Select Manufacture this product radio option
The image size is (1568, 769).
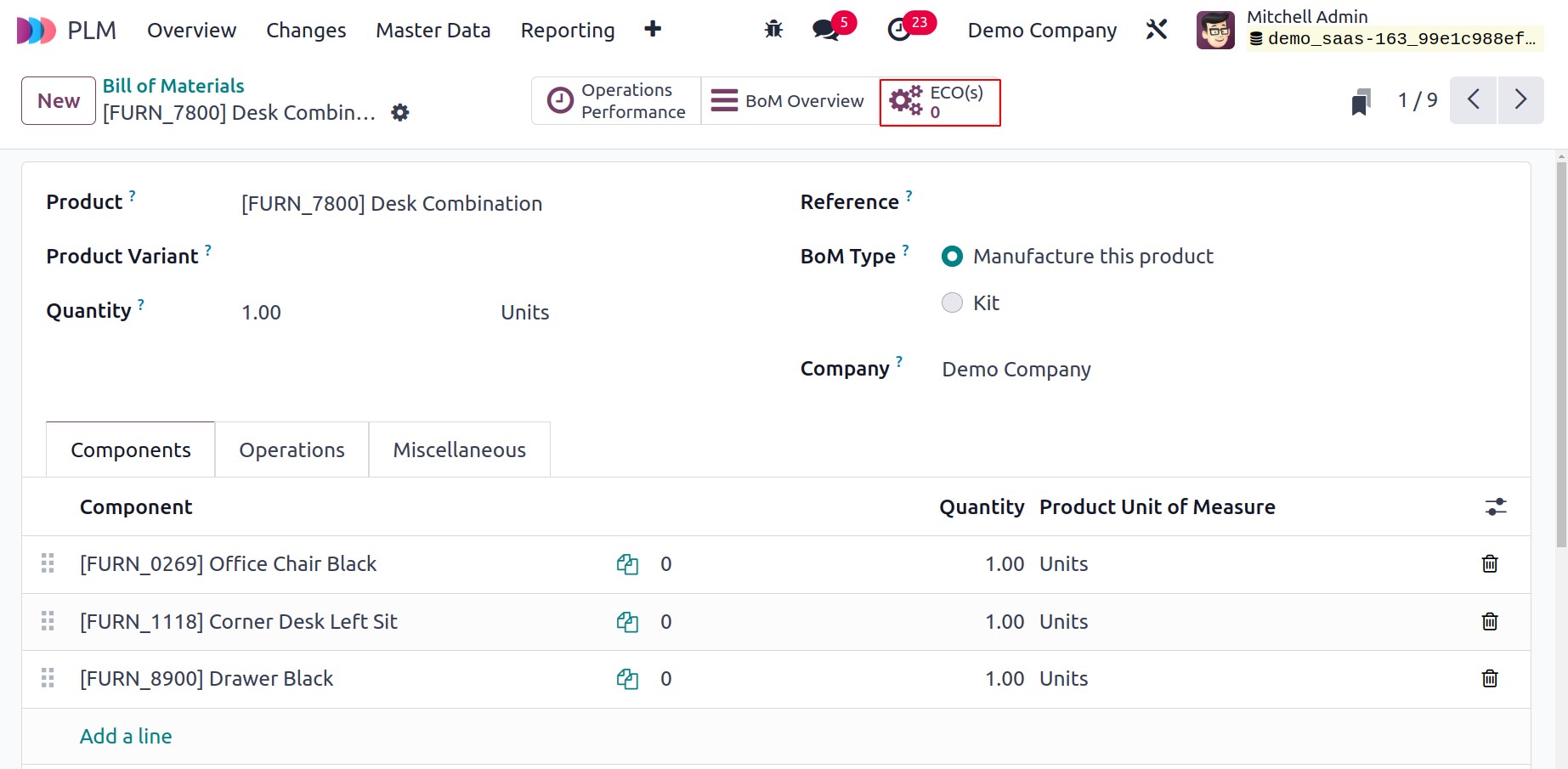tap(952, 256)
